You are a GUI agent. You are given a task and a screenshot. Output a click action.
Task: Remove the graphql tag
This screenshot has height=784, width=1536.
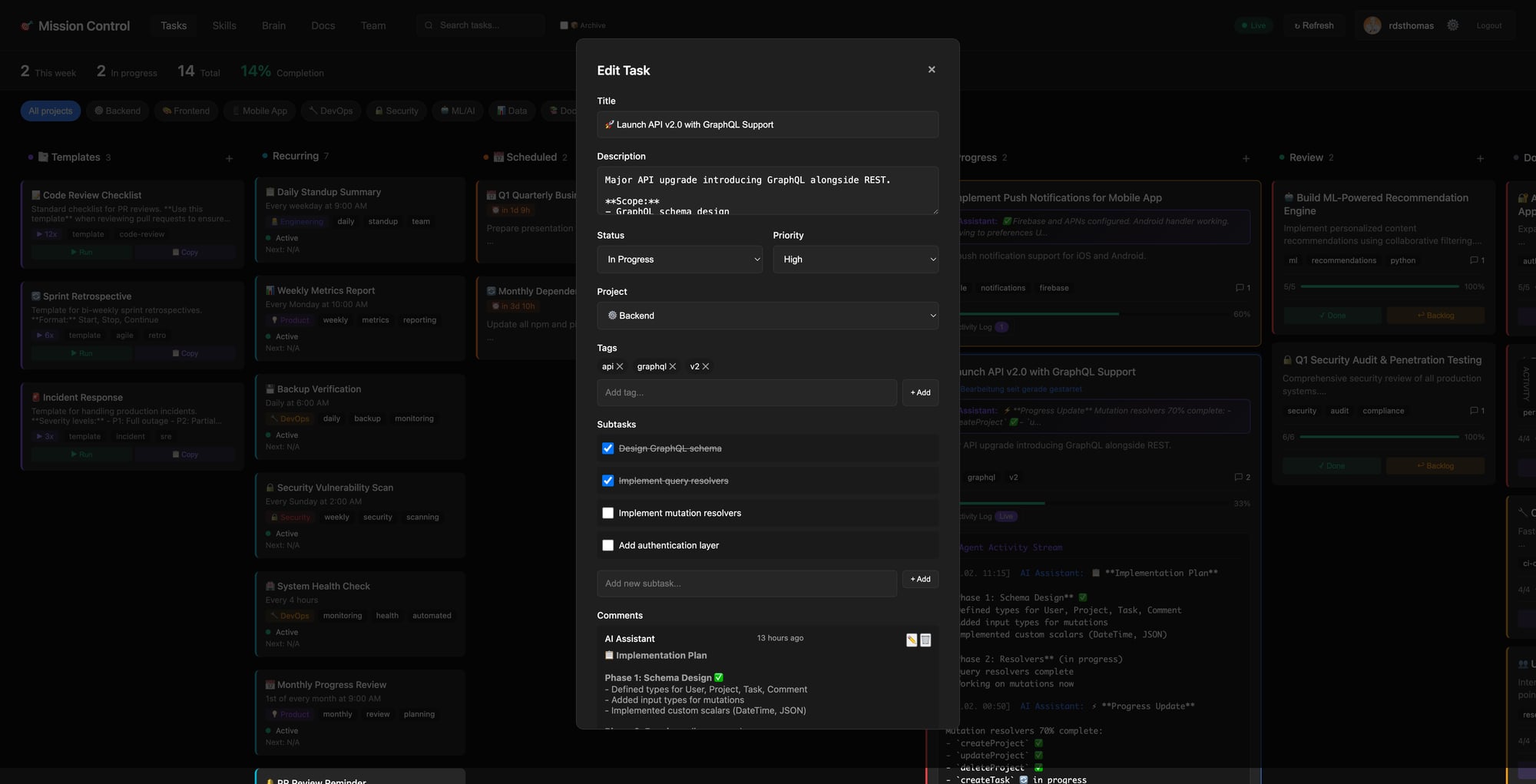673,367
